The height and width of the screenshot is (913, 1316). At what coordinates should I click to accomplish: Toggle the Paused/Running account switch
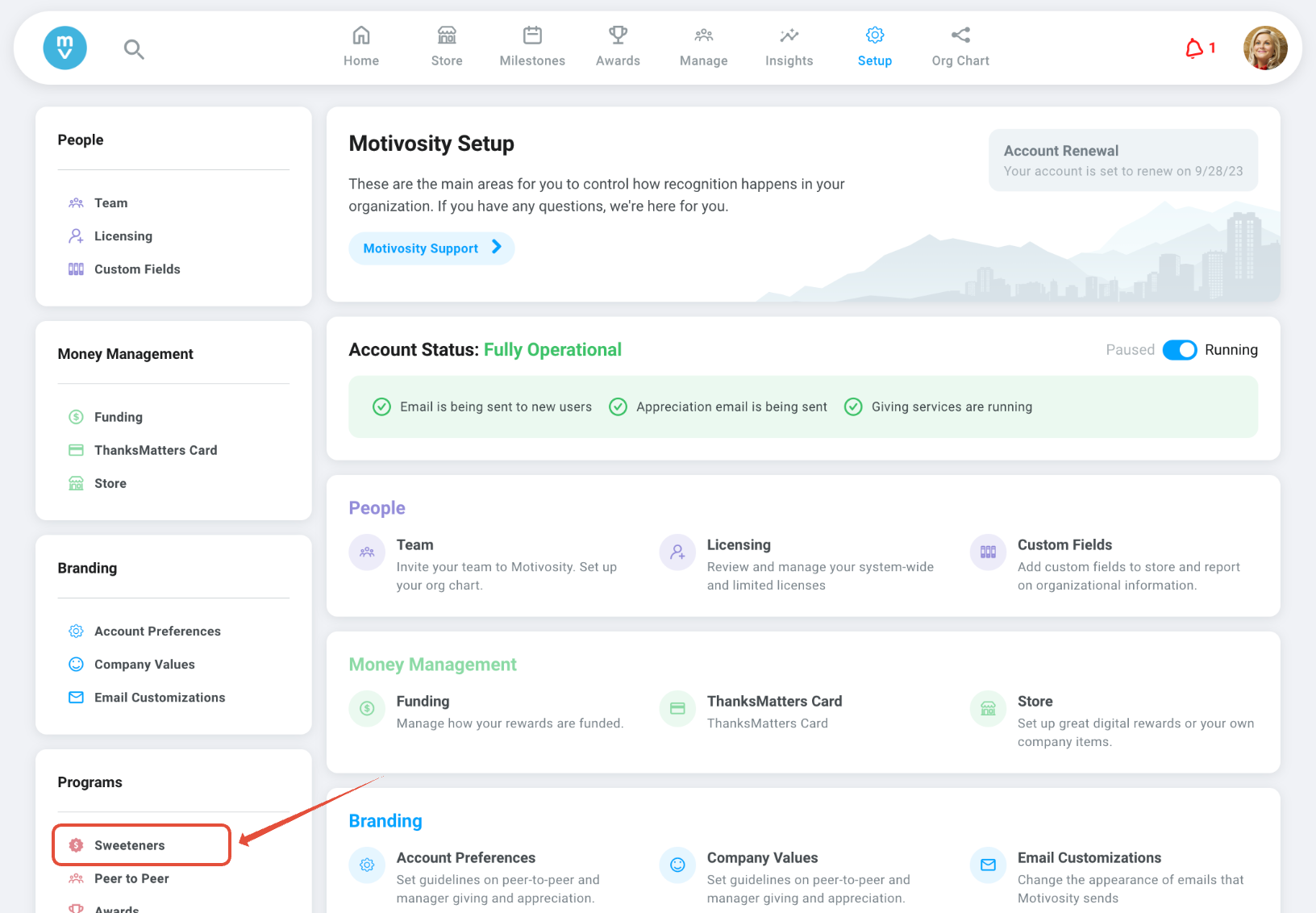[1179, 350]
